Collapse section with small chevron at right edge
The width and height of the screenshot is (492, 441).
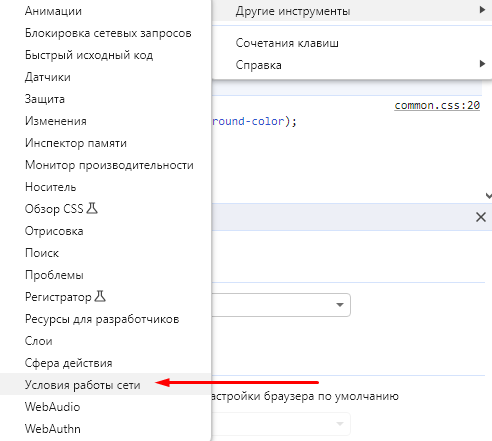(489, 196)
